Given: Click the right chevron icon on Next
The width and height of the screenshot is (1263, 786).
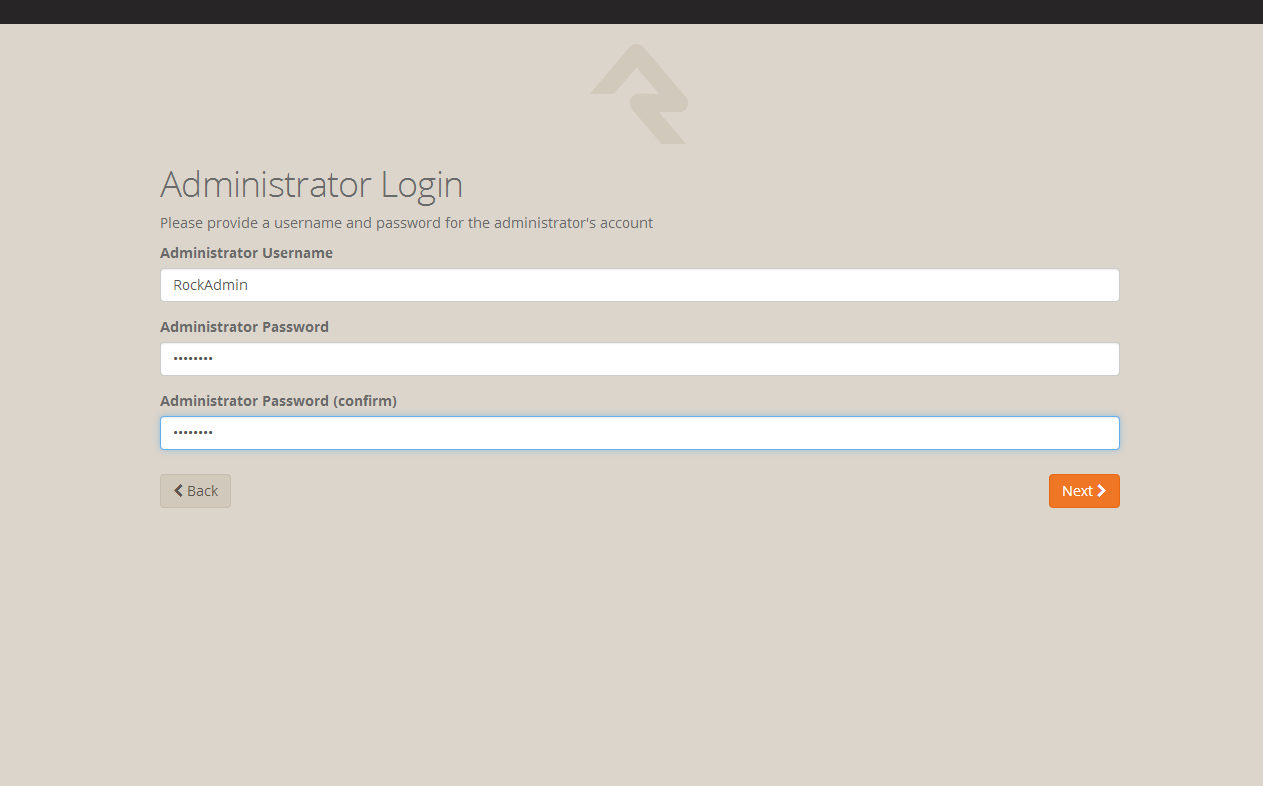Looking at the screenshot, I should click(1101, 491).
